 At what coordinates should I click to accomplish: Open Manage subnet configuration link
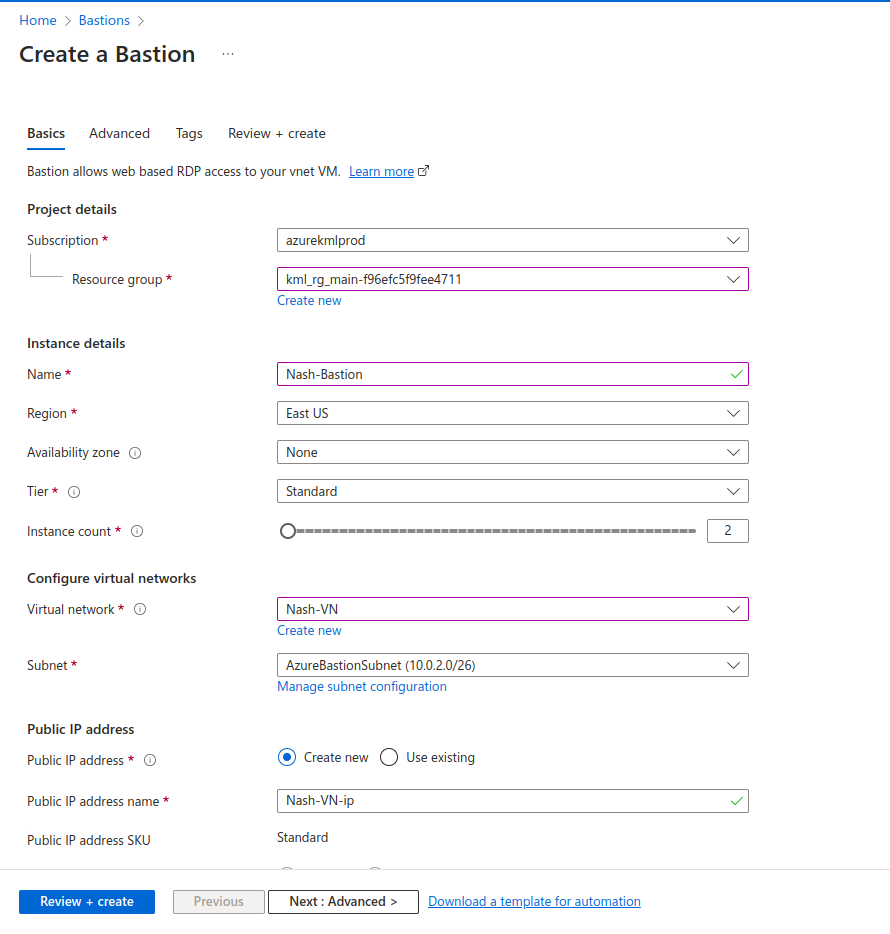(362, 687)
